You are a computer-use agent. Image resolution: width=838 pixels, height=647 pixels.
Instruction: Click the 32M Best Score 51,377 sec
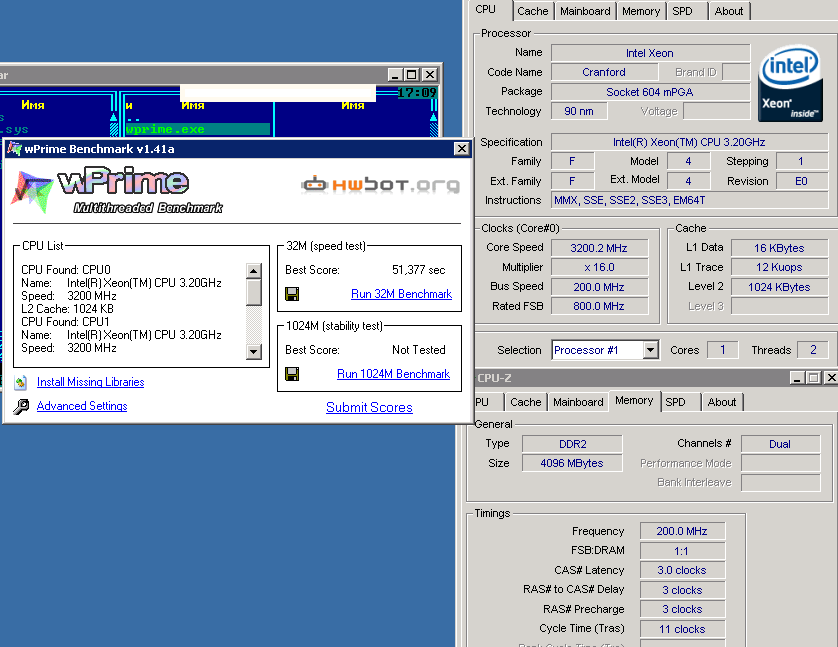tap(418, 270)
